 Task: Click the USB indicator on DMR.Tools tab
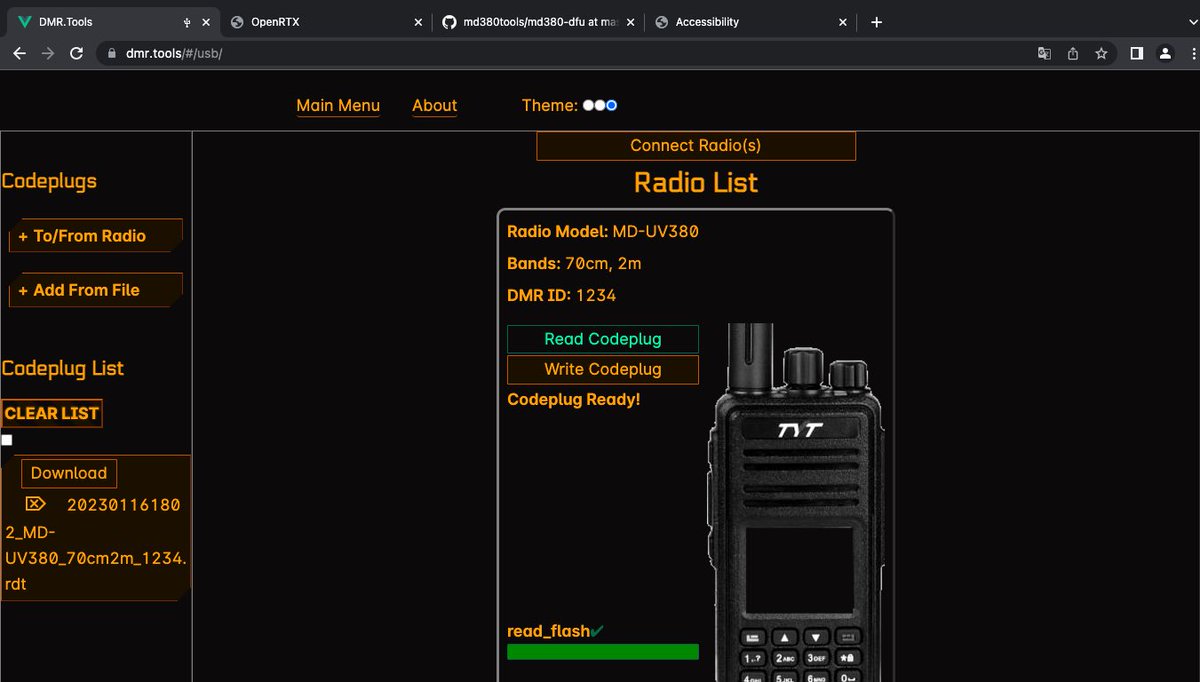pyautogui.click(x=187, y=22)
